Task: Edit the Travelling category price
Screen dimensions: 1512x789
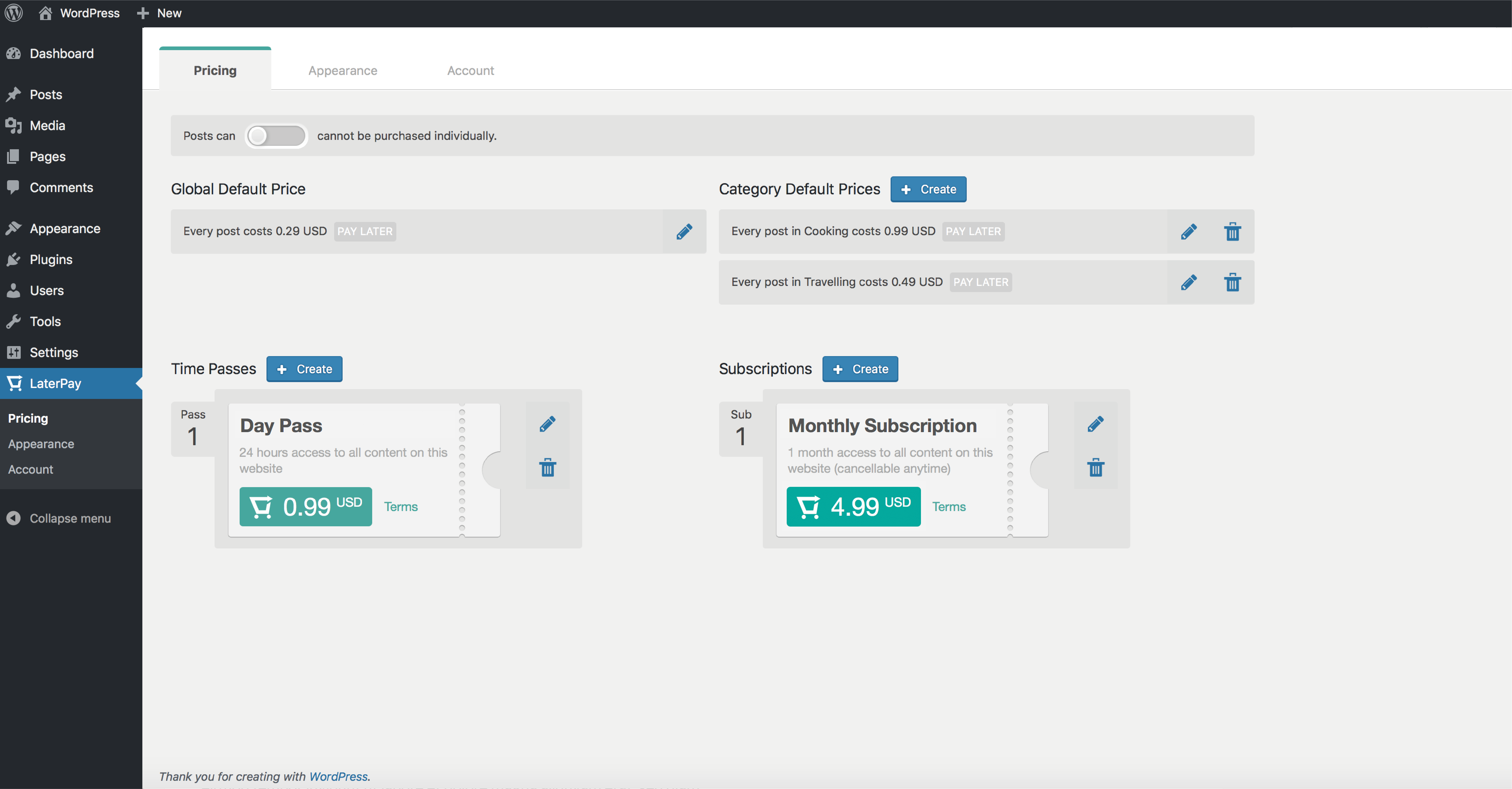Action: (x=1189, y=282)
